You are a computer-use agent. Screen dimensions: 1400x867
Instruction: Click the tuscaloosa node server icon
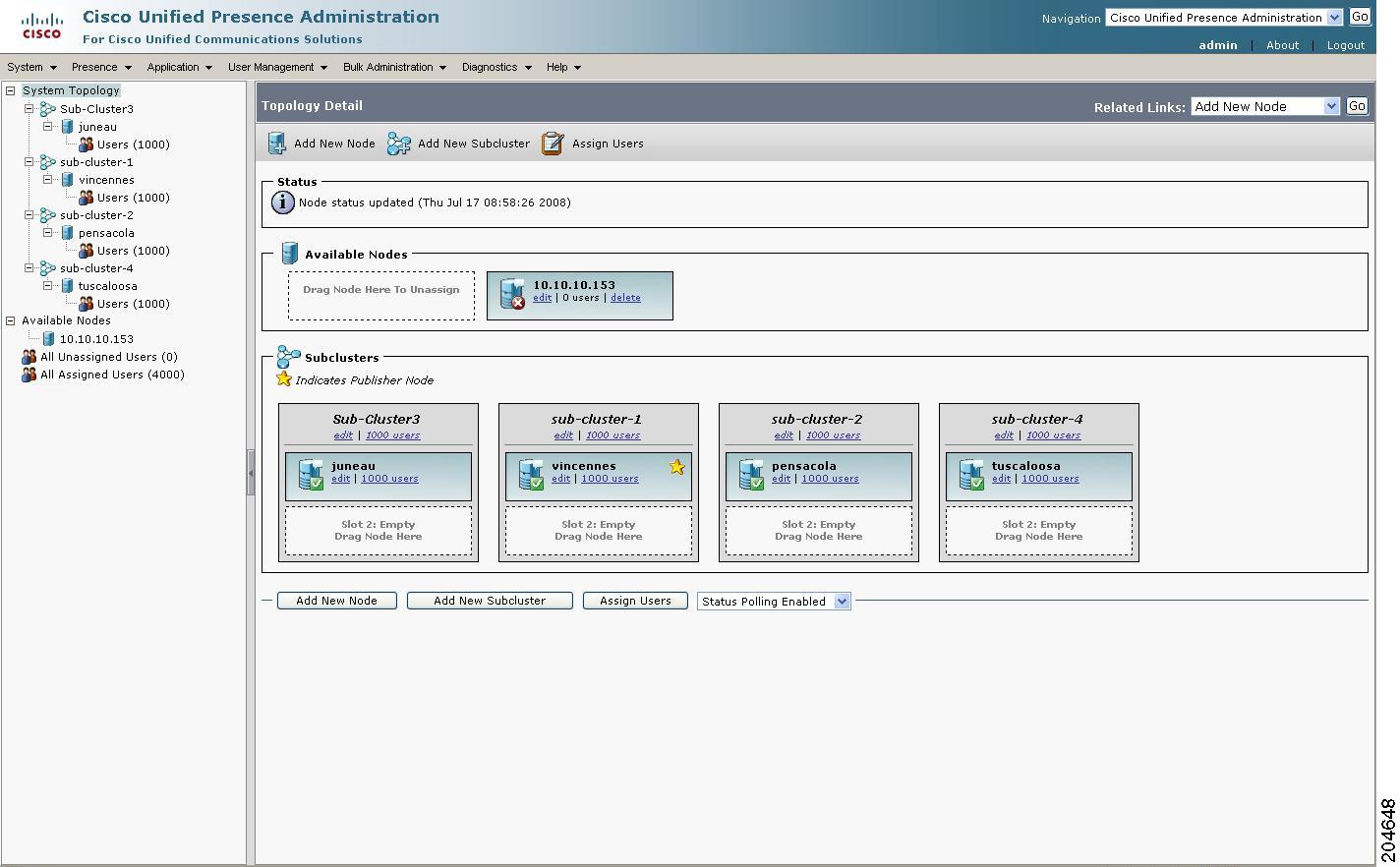click(971, 475)
